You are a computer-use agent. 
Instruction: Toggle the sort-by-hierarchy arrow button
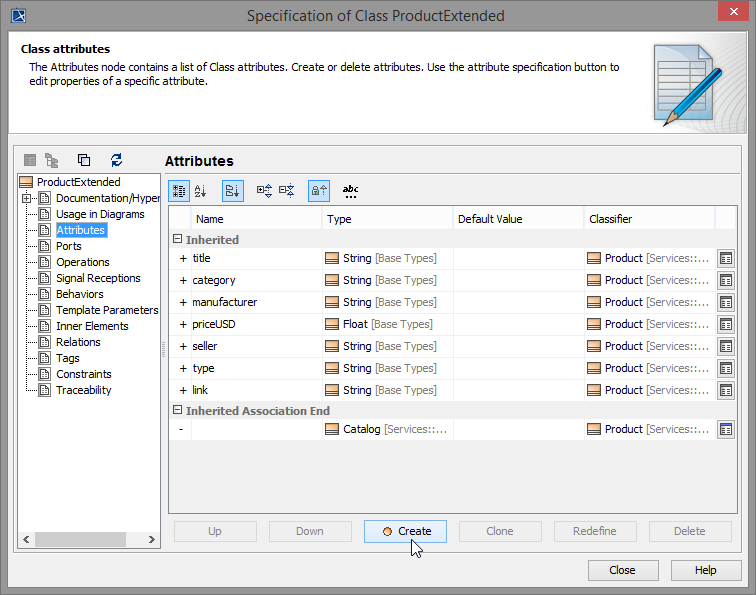[232, 190]
